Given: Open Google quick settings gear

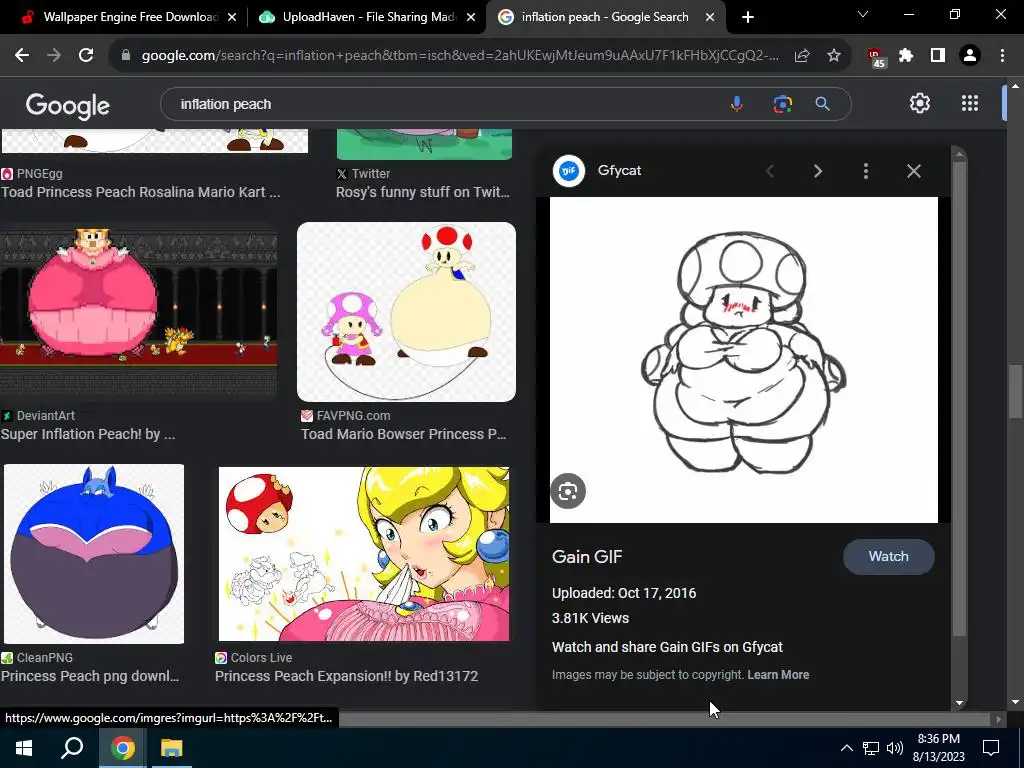Looking at the screenshot, I should point(920,103).
